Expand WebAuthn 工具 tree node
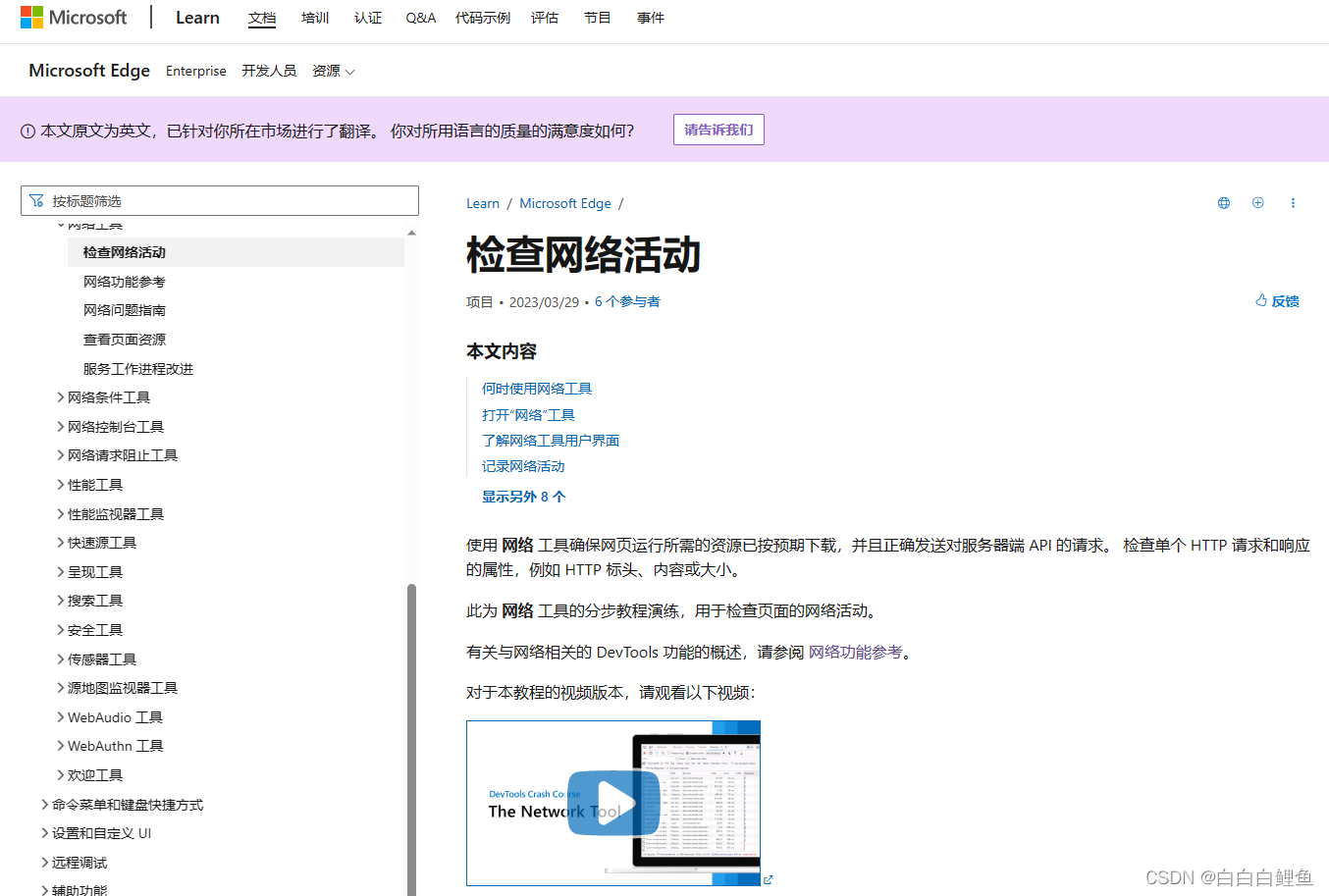The image size is (1329, 896). 61,746
